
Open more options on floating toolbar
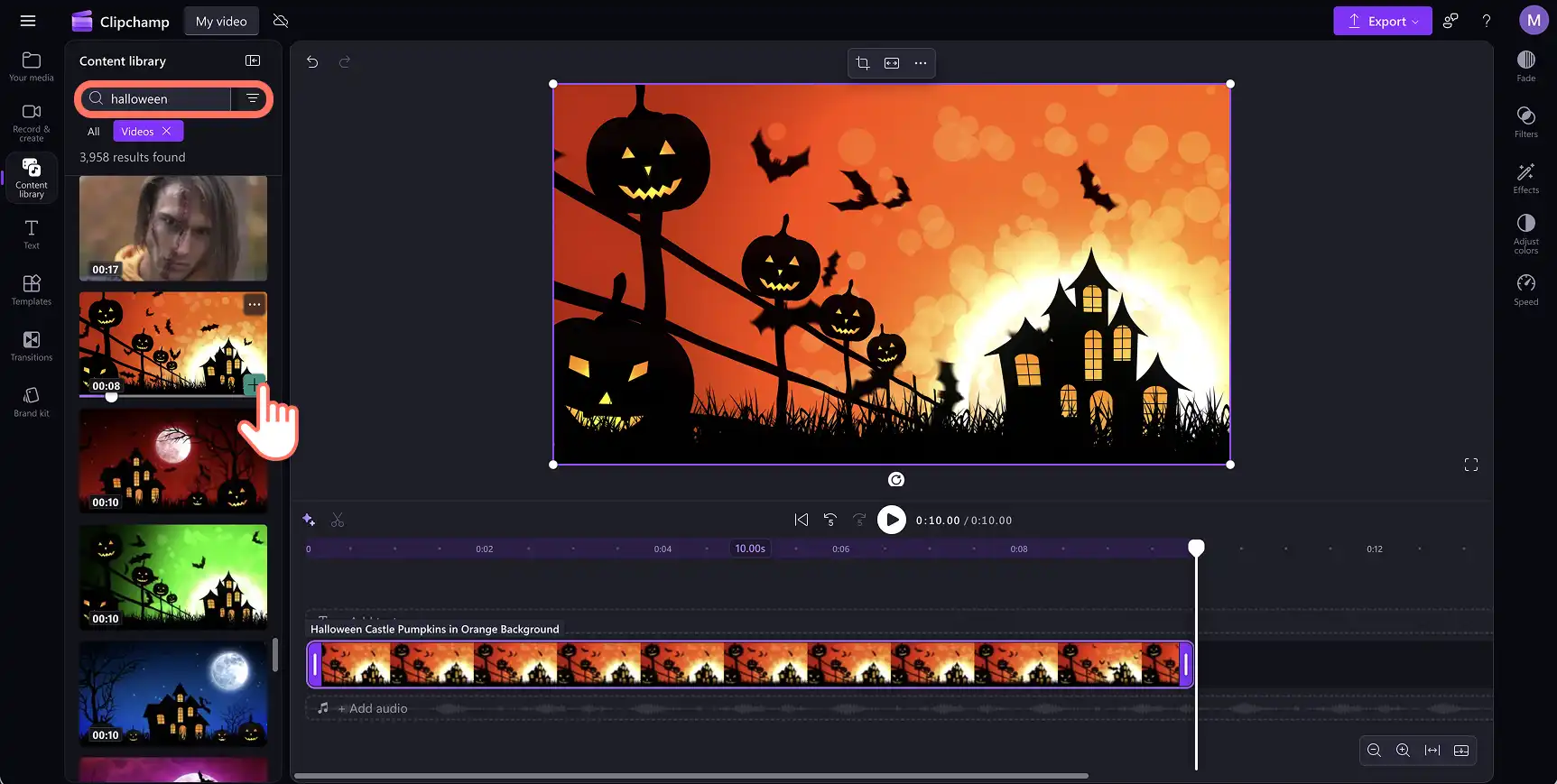point(921,63)
